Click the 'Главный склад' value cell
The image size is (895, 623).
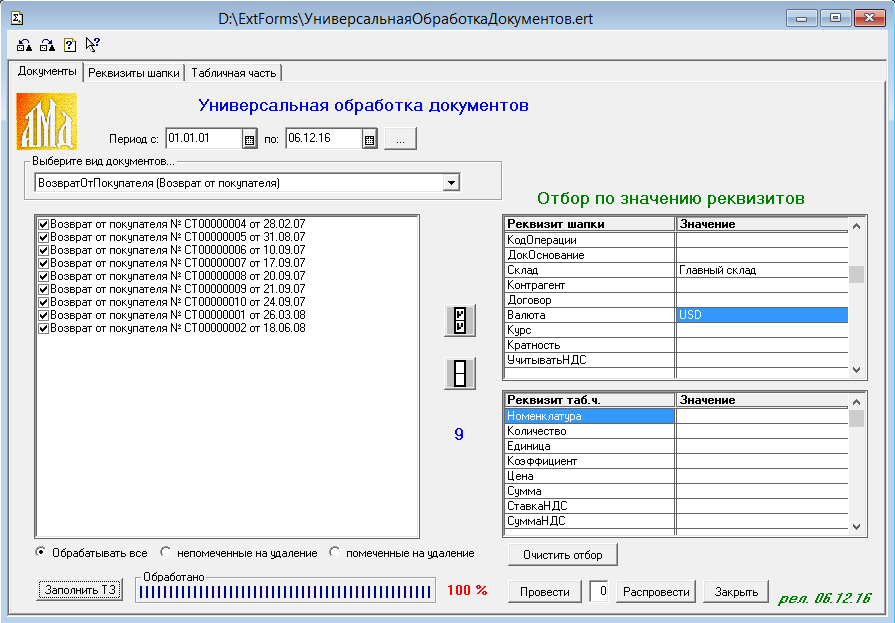[762, 270]
